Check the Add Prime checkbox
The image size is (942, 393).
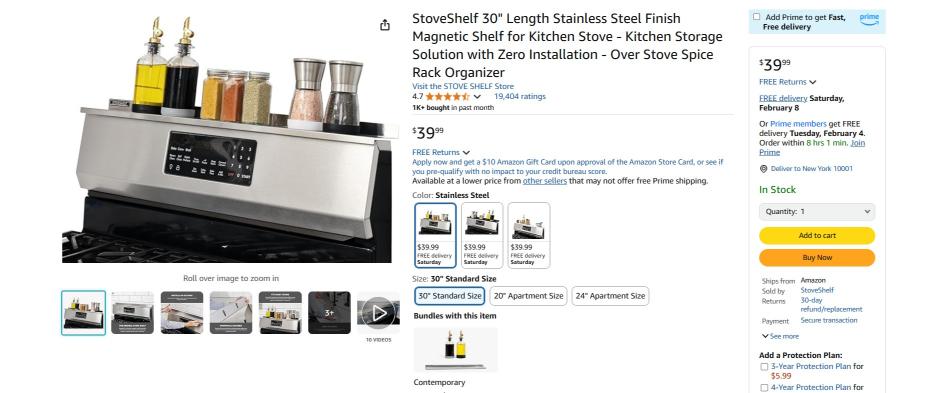[756, 17]
